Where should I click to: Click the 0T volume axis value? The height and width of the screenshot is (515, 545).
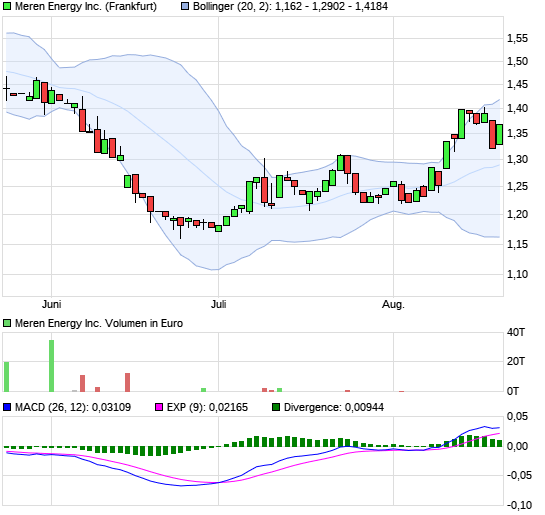[x=513, y=392]
